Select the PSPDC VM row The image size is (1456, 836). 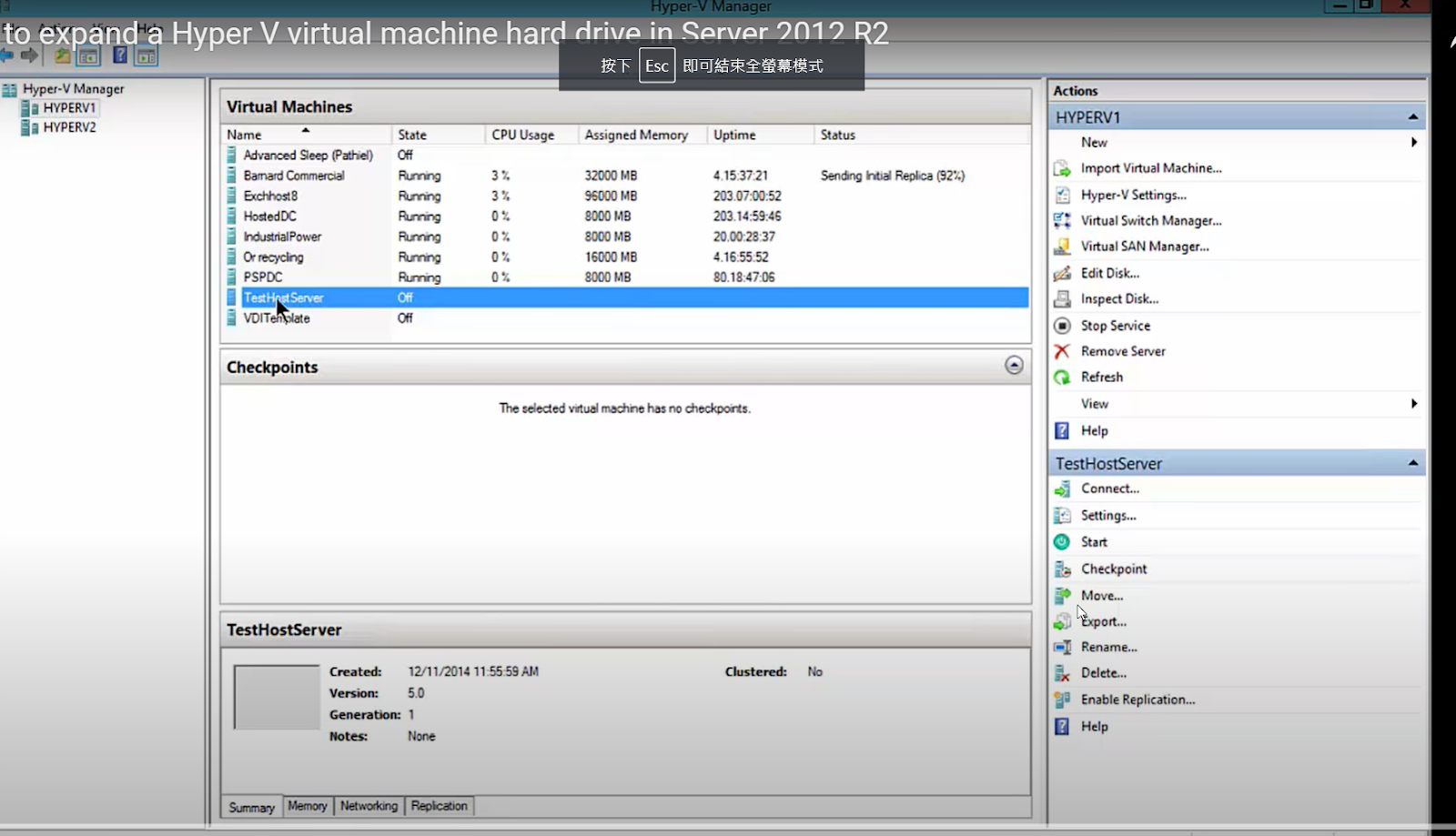click(x=627, y=277)
